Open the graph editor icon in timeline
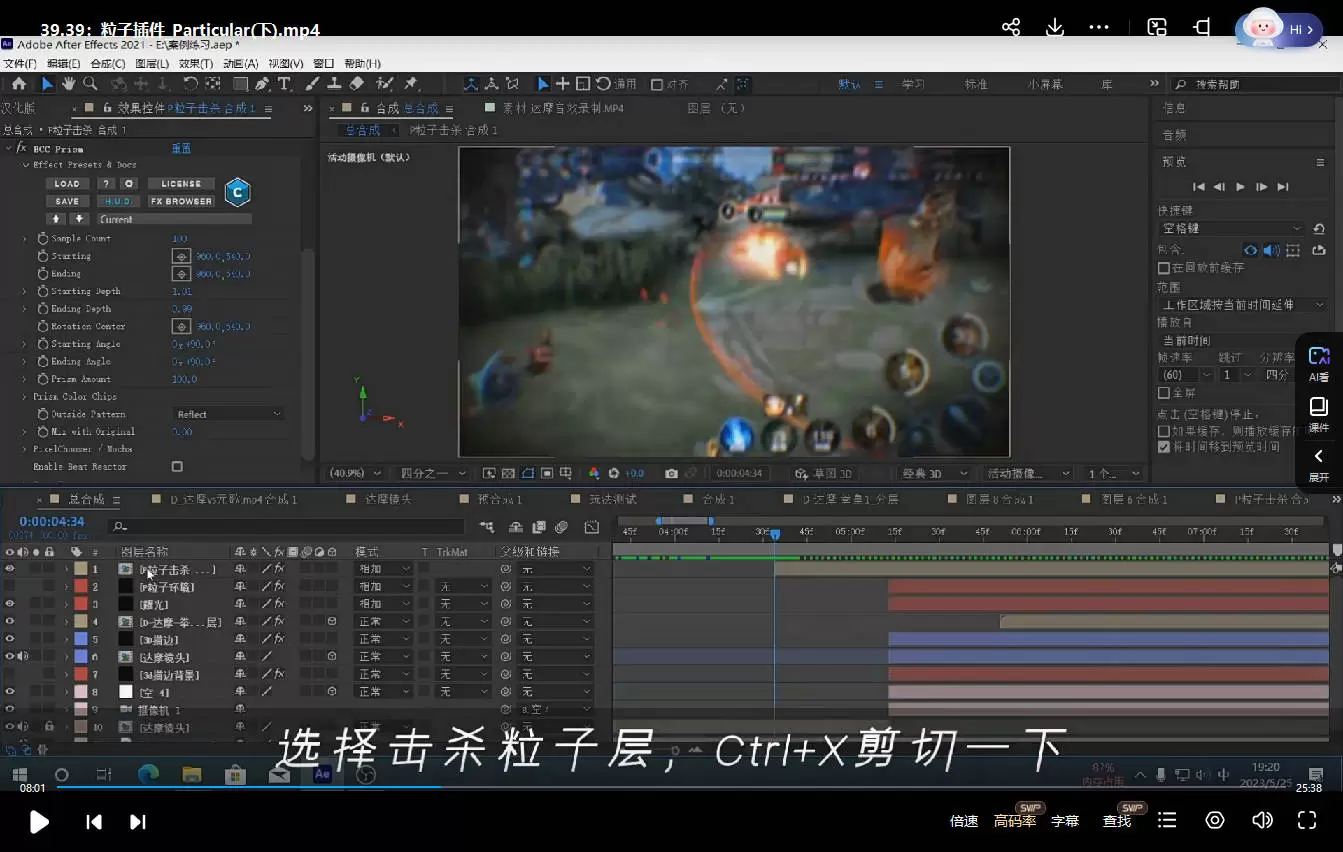This screenshot has width=1343, height=852. 592,527
